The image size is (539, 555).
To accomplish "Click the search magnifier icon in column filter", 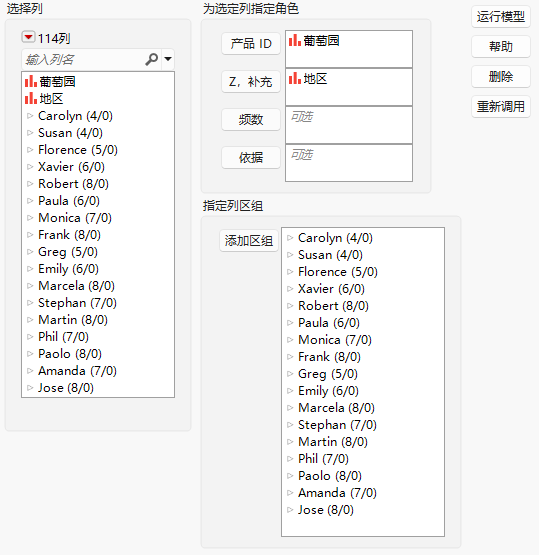I will [x=151, y=59].
